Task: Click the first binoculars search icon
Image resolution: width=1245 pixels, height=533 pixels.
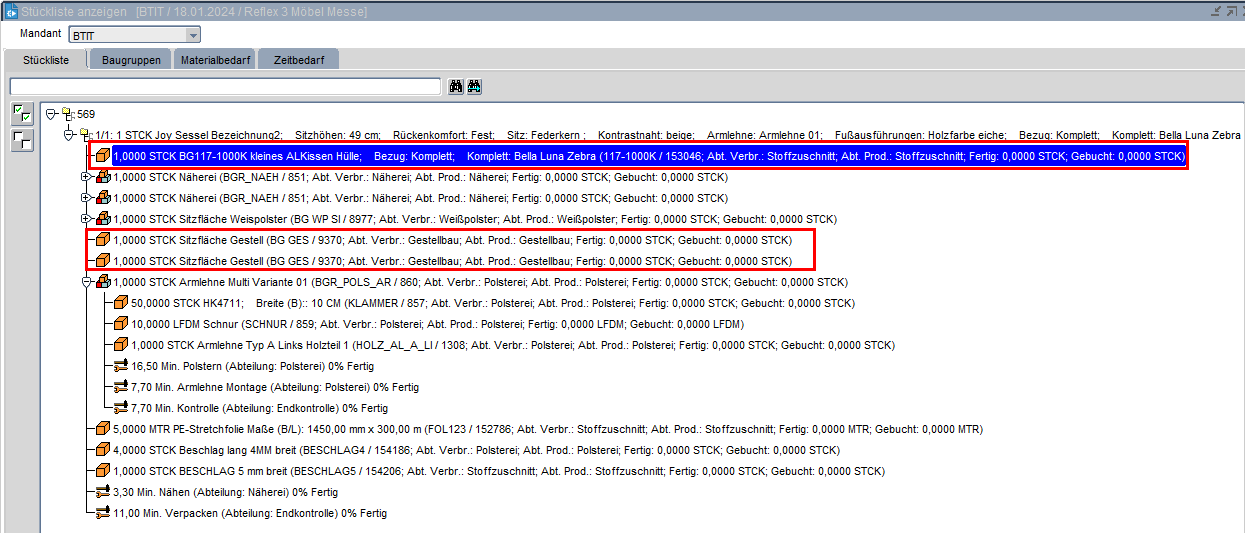Action: [456, 87]
